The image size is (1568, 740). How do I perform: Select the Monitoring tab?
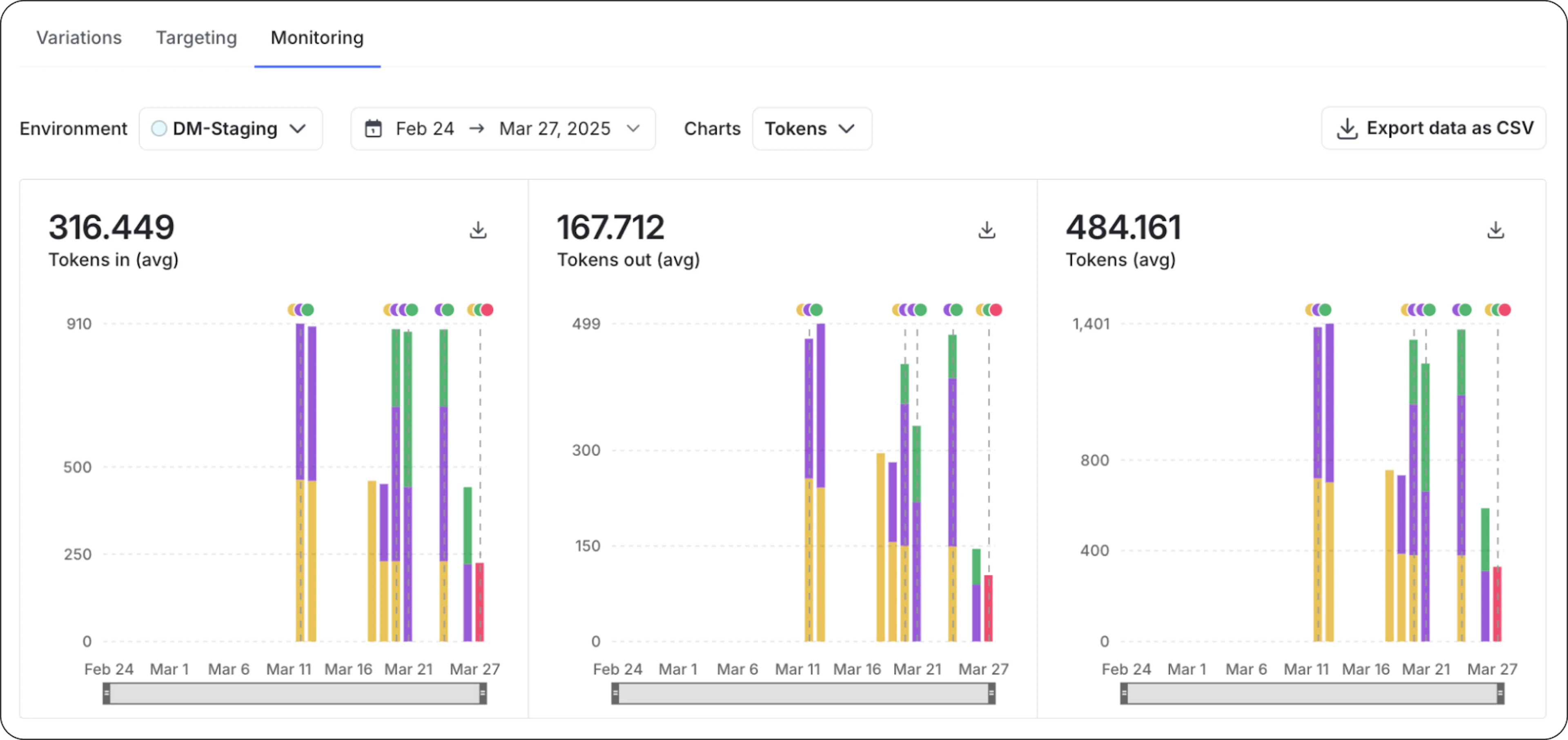[x=317, y=38]
